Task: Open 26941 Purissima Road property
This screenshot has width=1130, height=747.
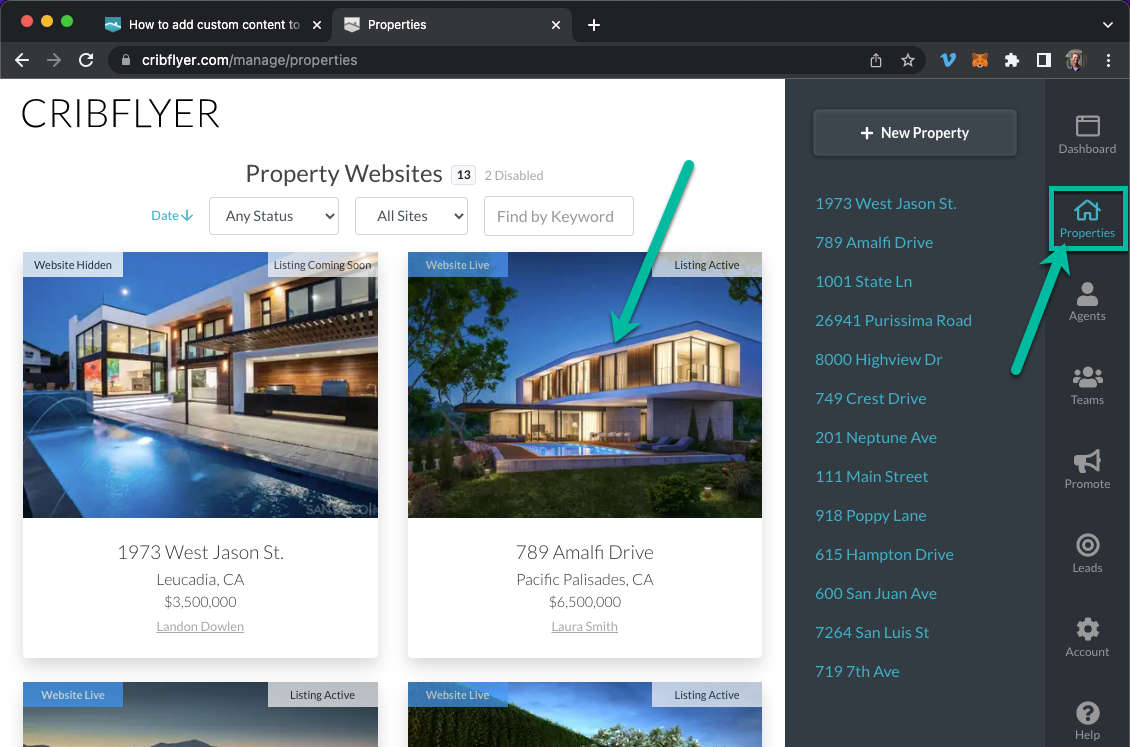Action: (x=893, y=321)
